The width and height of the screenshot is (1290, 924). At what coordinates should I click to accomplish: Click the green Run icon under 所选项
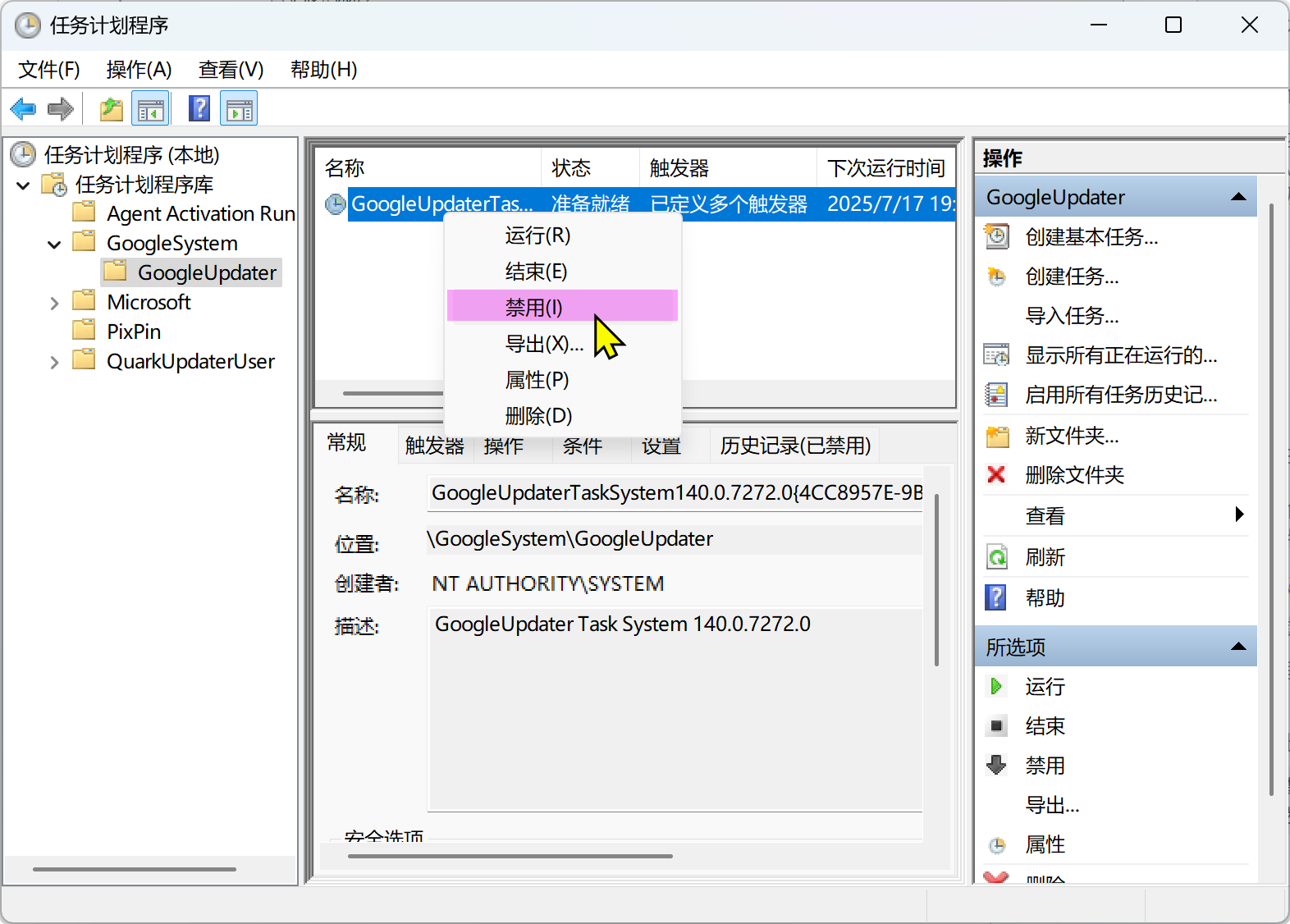(996, 686)
